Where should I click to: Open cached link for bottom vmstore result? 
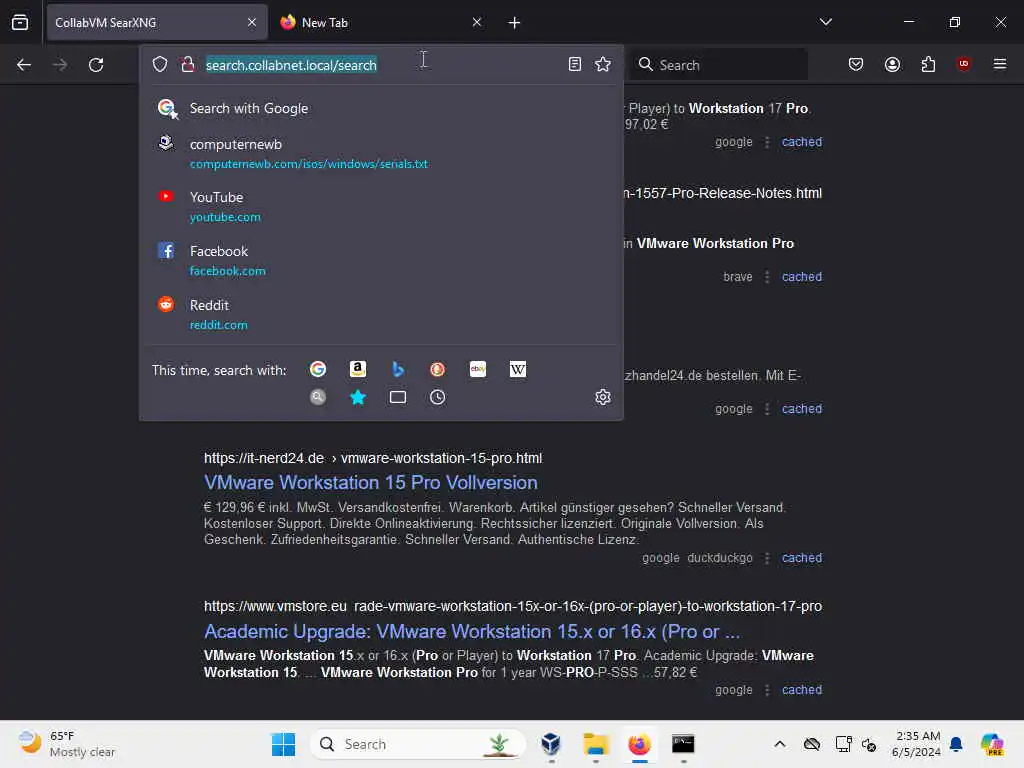802,690
